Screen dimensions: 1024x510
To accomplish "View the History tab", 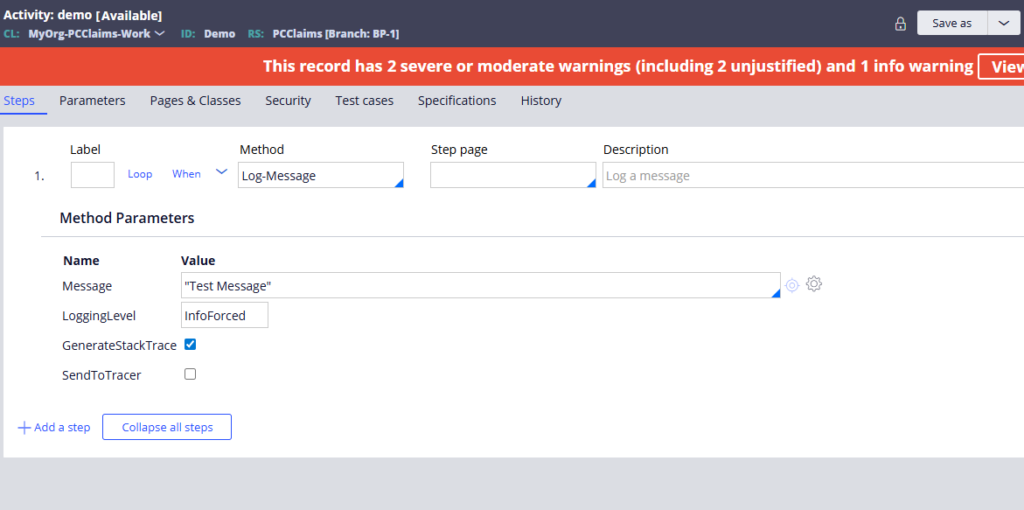I will click(x=541, y=101).
